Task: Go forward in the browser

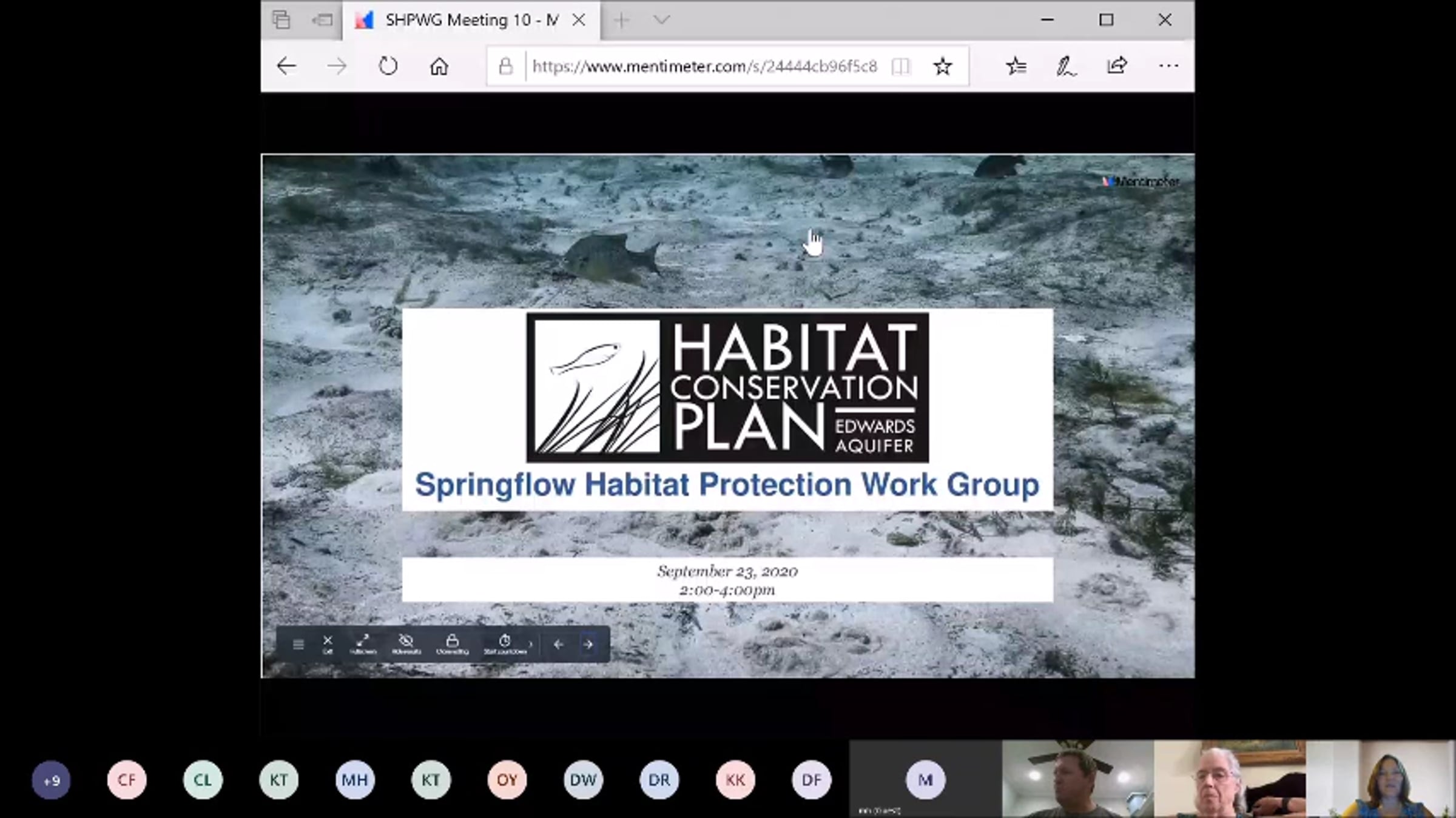Action: coord(337,66)
